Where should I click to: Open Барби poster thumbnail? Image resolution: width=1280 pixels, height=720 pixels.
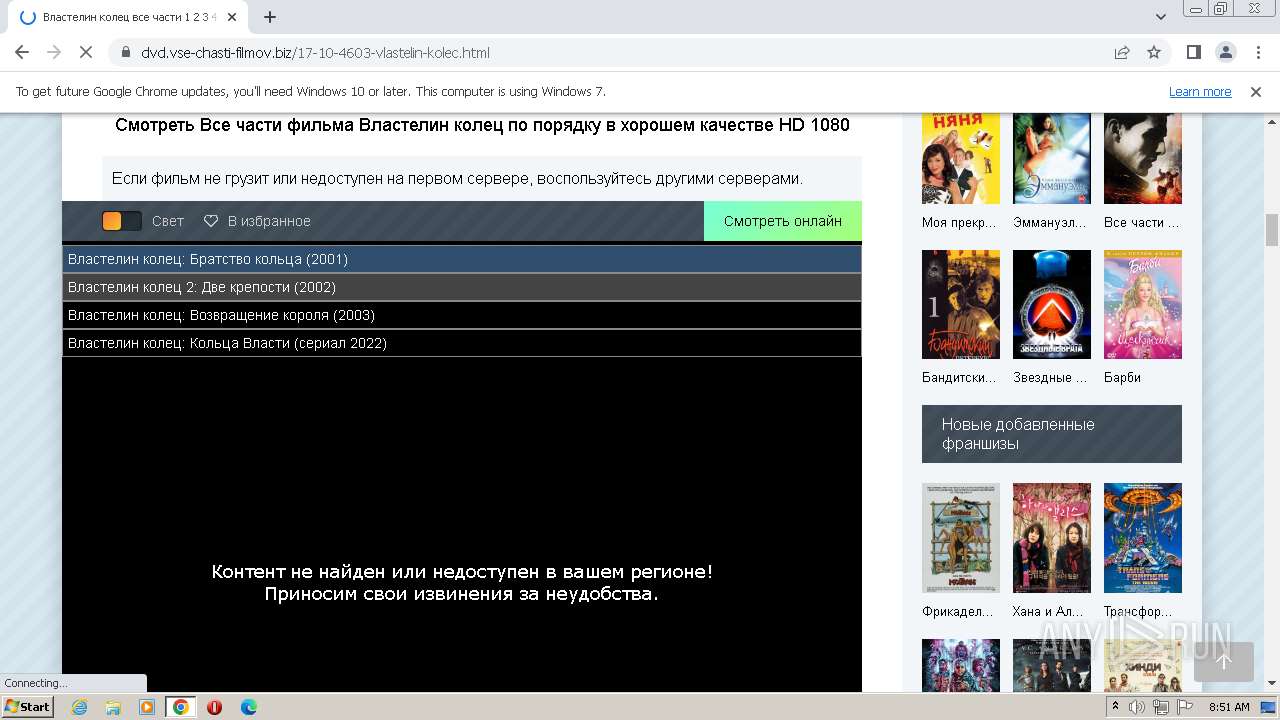1142,304
